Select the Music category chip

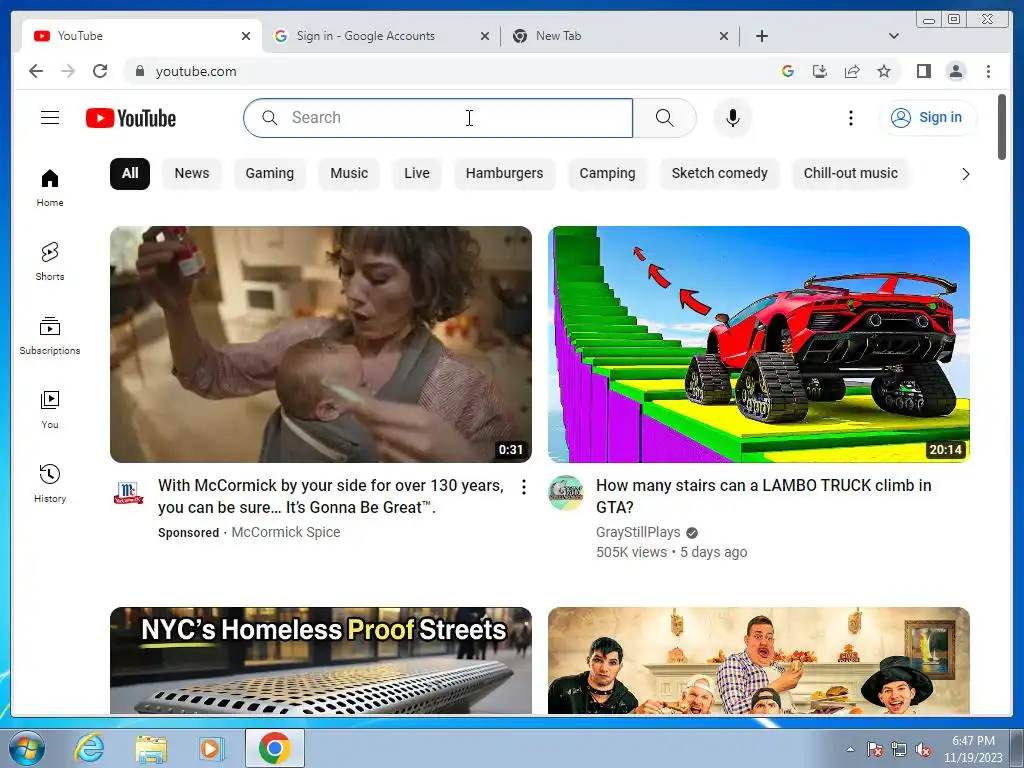[349, 174]
